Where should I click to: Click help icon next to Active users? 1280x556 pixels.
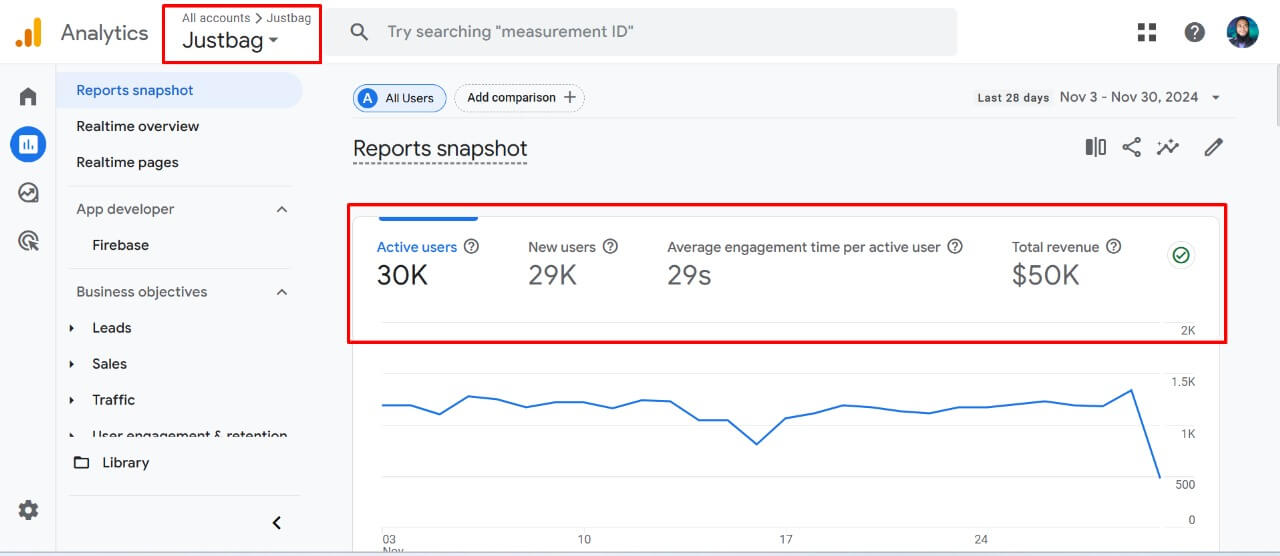[472, 247]
